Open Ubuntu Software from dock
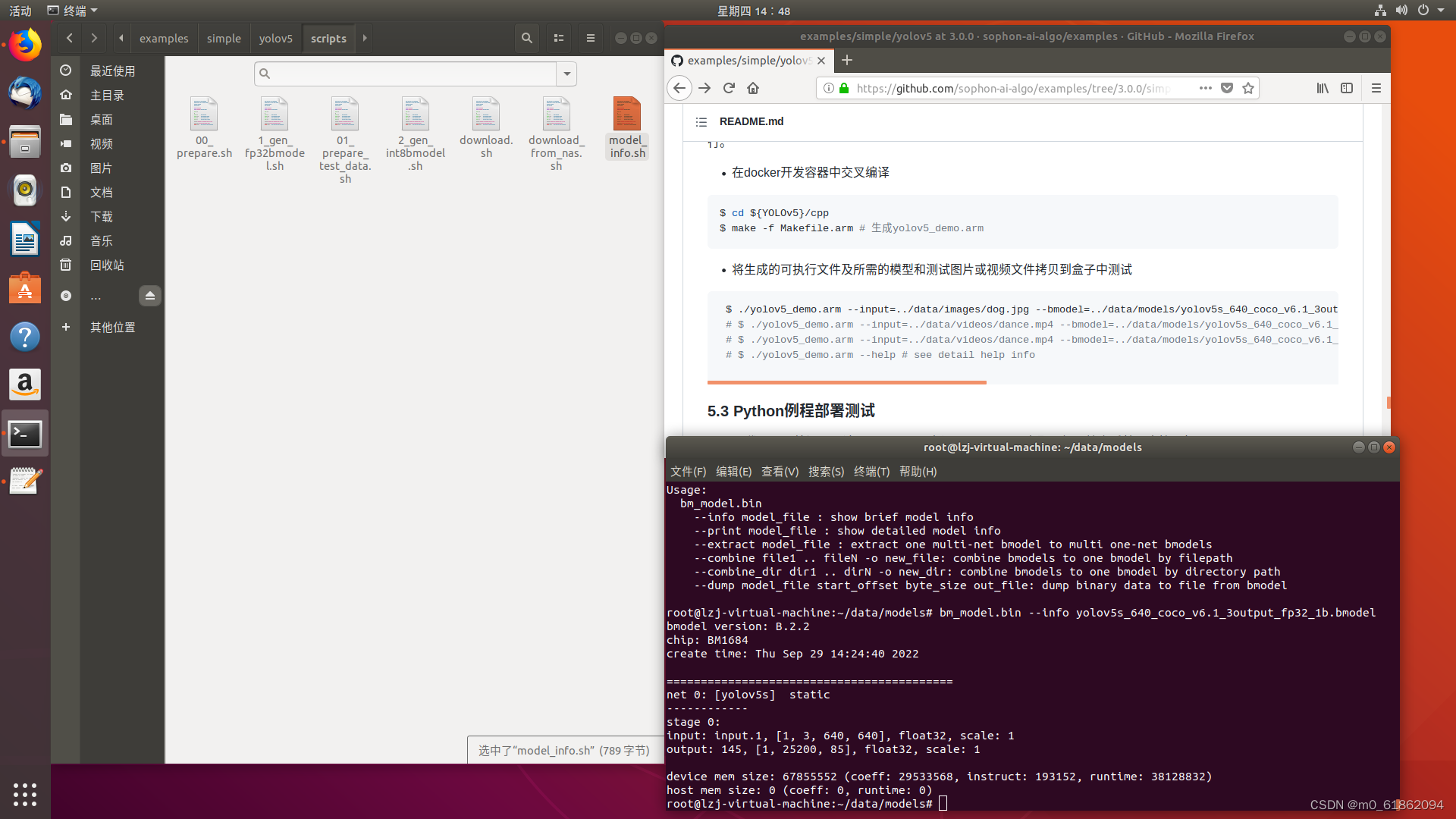The width and height of the screenshot is (1456, 819). (x=25, y=287)
